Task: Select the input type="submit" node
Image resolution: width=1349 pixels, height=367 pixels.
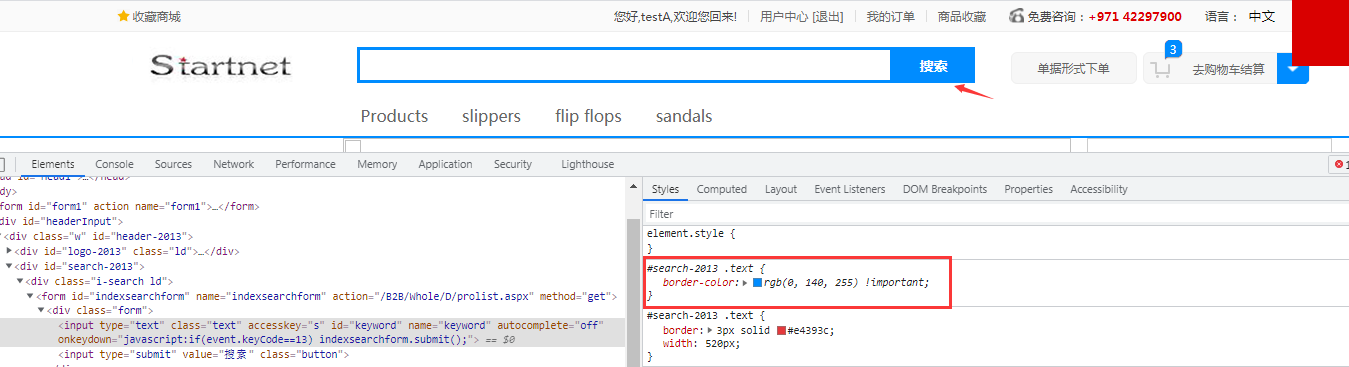Action: [204, 354]
